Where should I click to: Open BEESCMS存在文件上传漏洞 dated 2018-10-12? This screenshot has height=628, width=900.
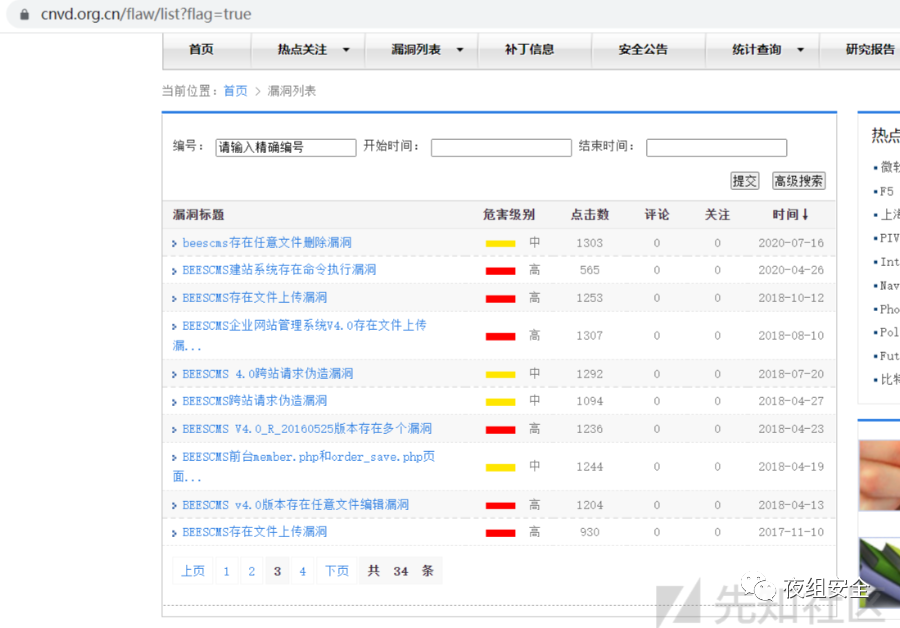(255, 297)
